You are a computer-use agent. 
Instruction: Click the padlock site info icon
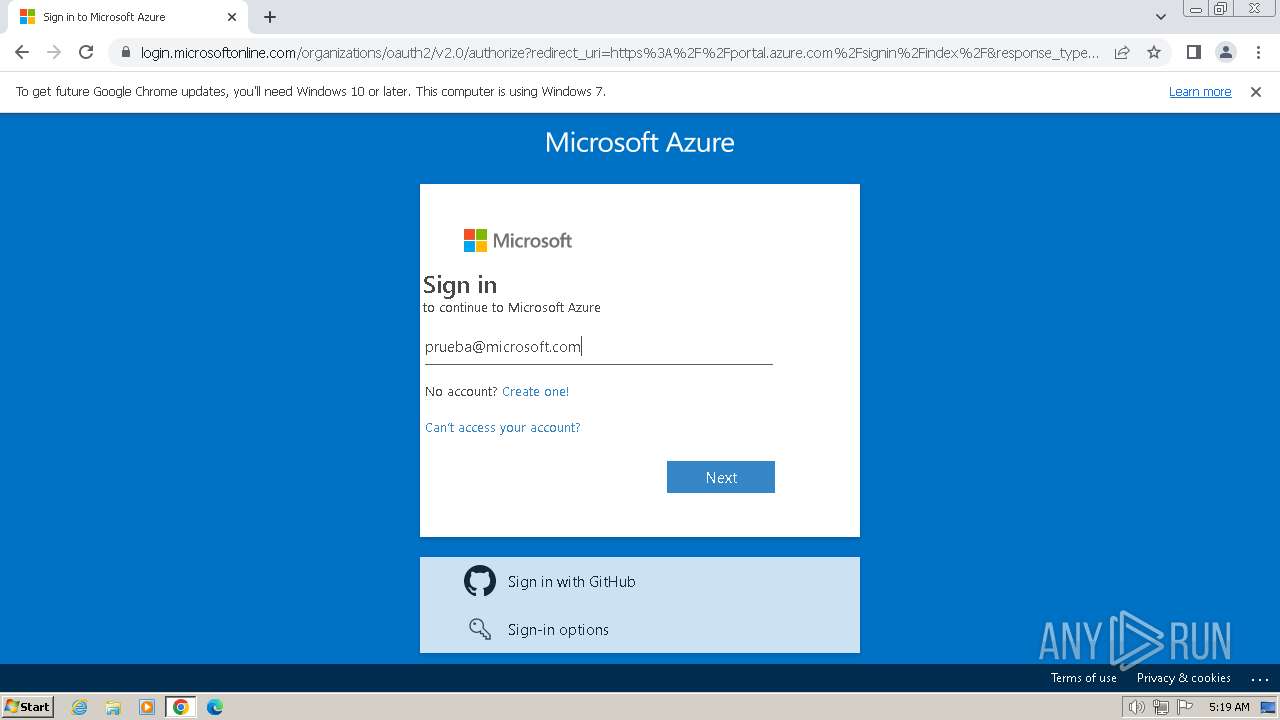coord(125,53)
